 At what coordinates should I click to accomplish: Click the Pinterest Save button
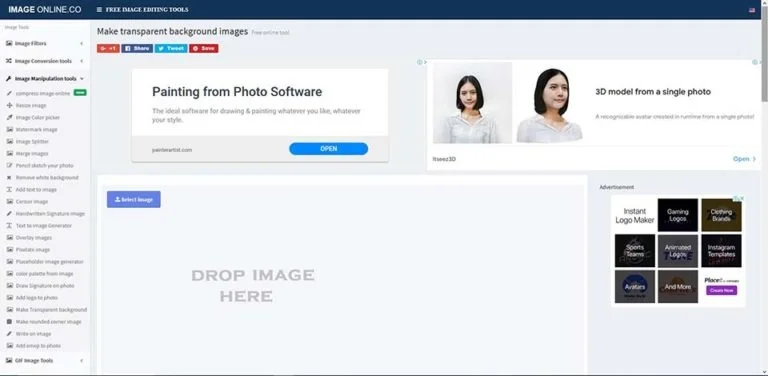pos(204,48)
